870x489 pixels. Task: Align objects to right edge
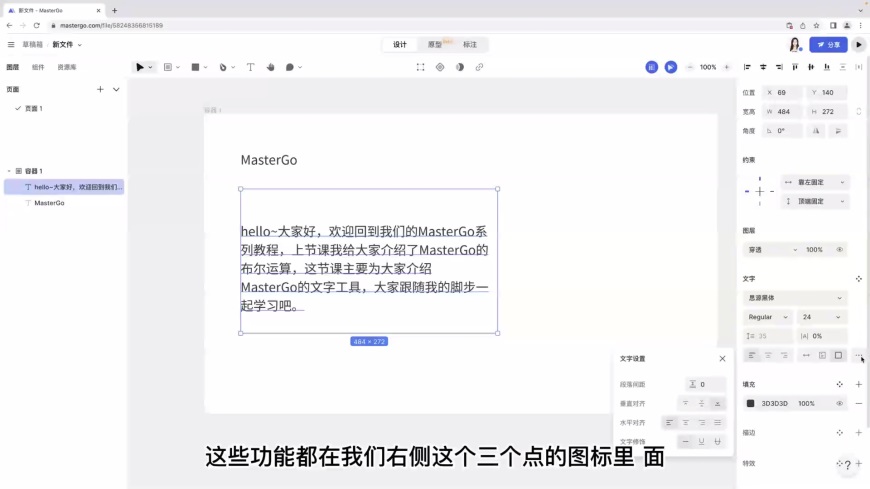coord(779,67)
